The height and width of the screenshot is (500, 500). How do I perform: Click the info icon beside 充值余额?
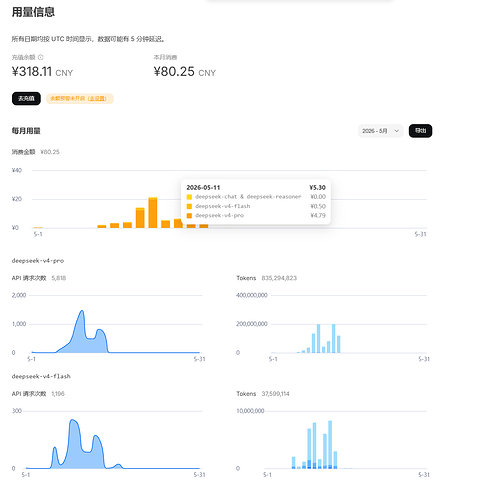tap(41, 57)
